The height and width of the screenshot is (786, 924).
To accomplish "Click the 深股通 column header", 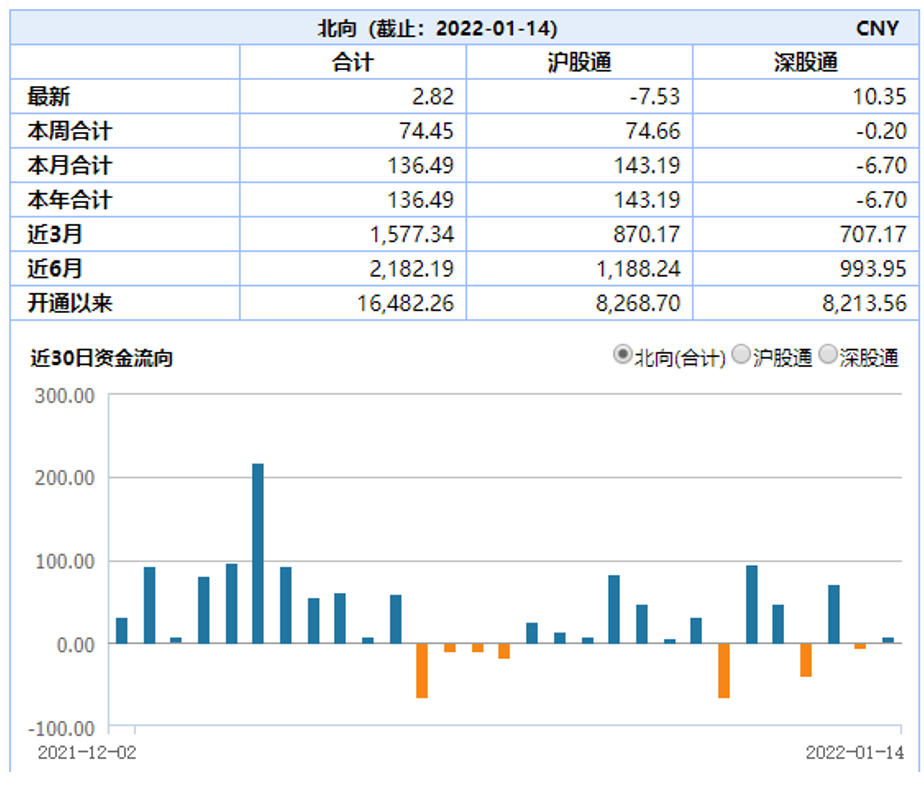I will 806,62.
